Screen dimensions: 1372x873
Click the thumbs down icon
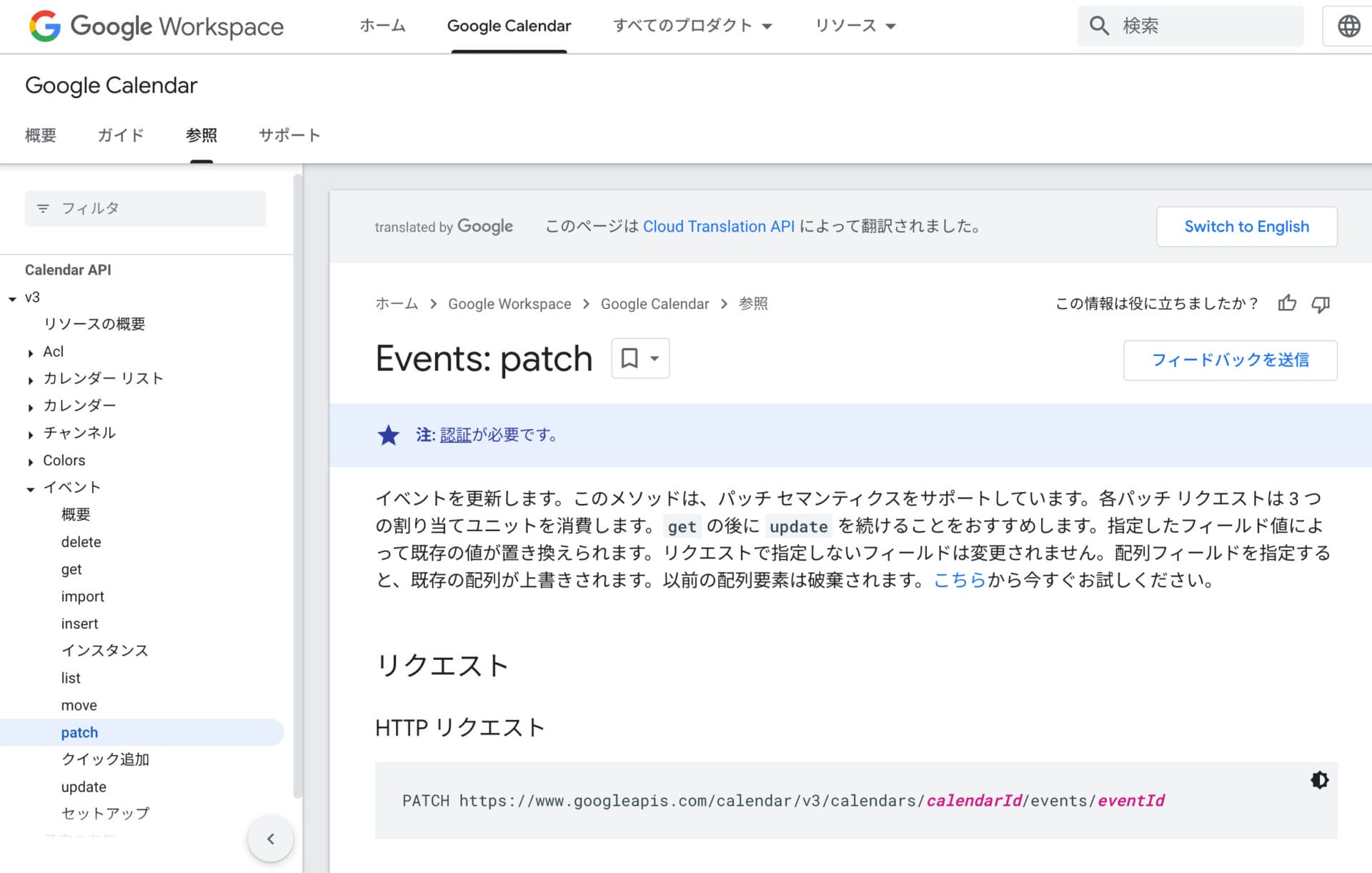pyautogui.click(x=1320, y=305)
